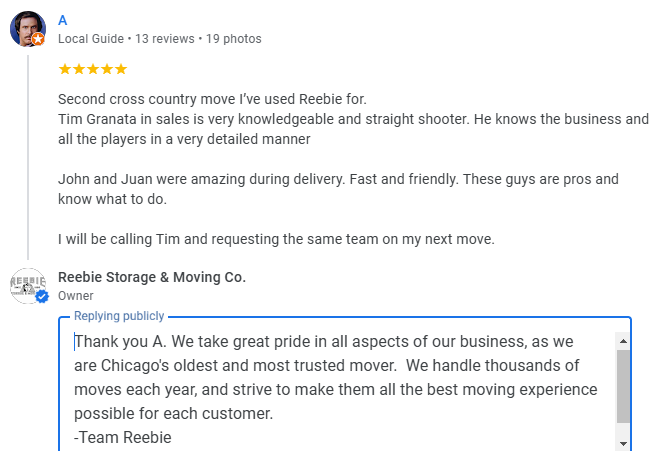Click the "19 photos" text

pyautogui.click(x=233, y=39)
